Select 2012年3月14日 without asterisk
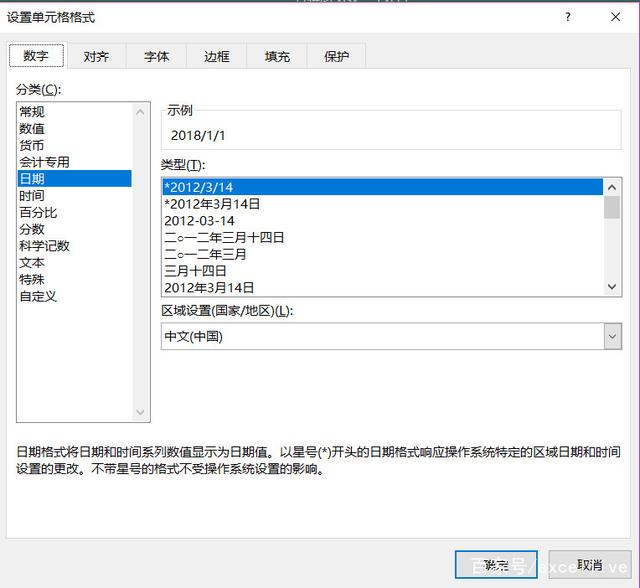Image resolution: width=640 pixels, height=588 pixels. [382, 287]
